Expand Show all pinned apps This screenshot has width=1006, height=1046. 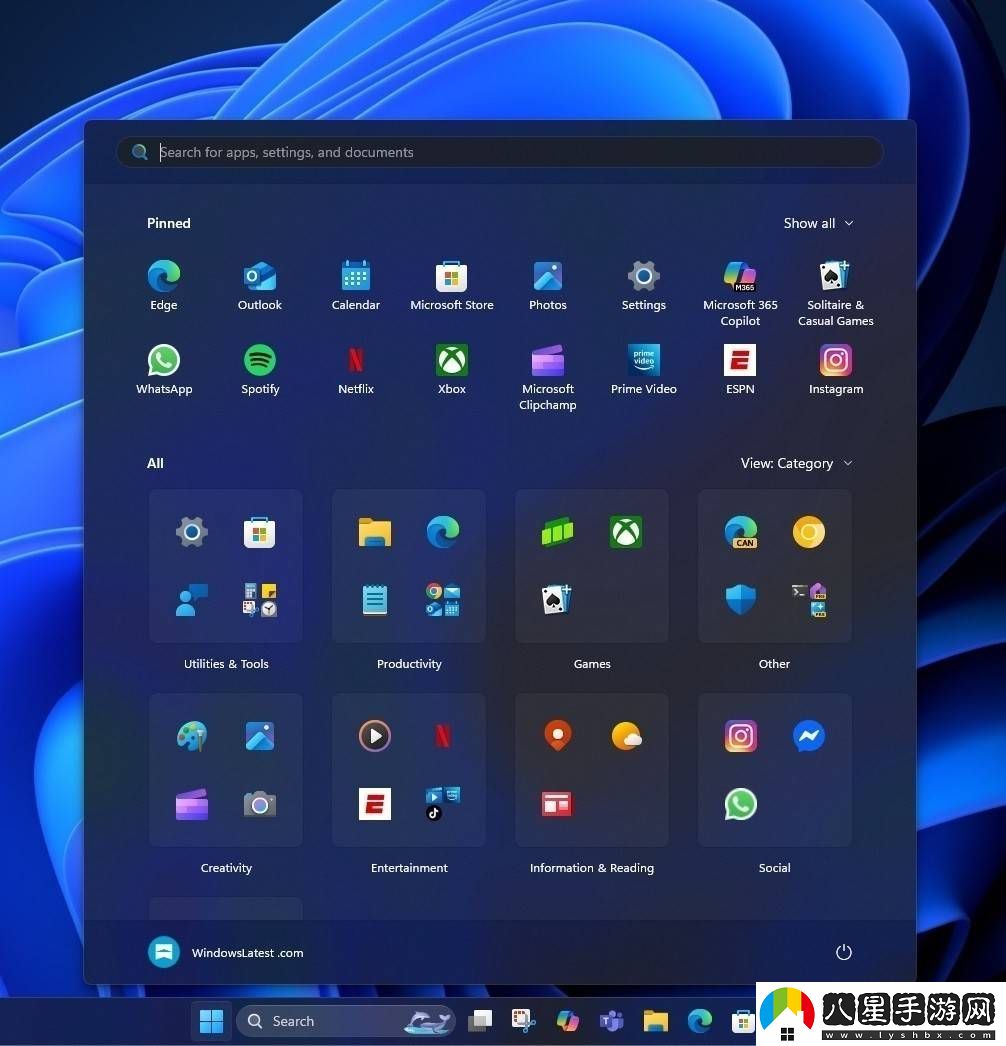click(x=818, y=223)
